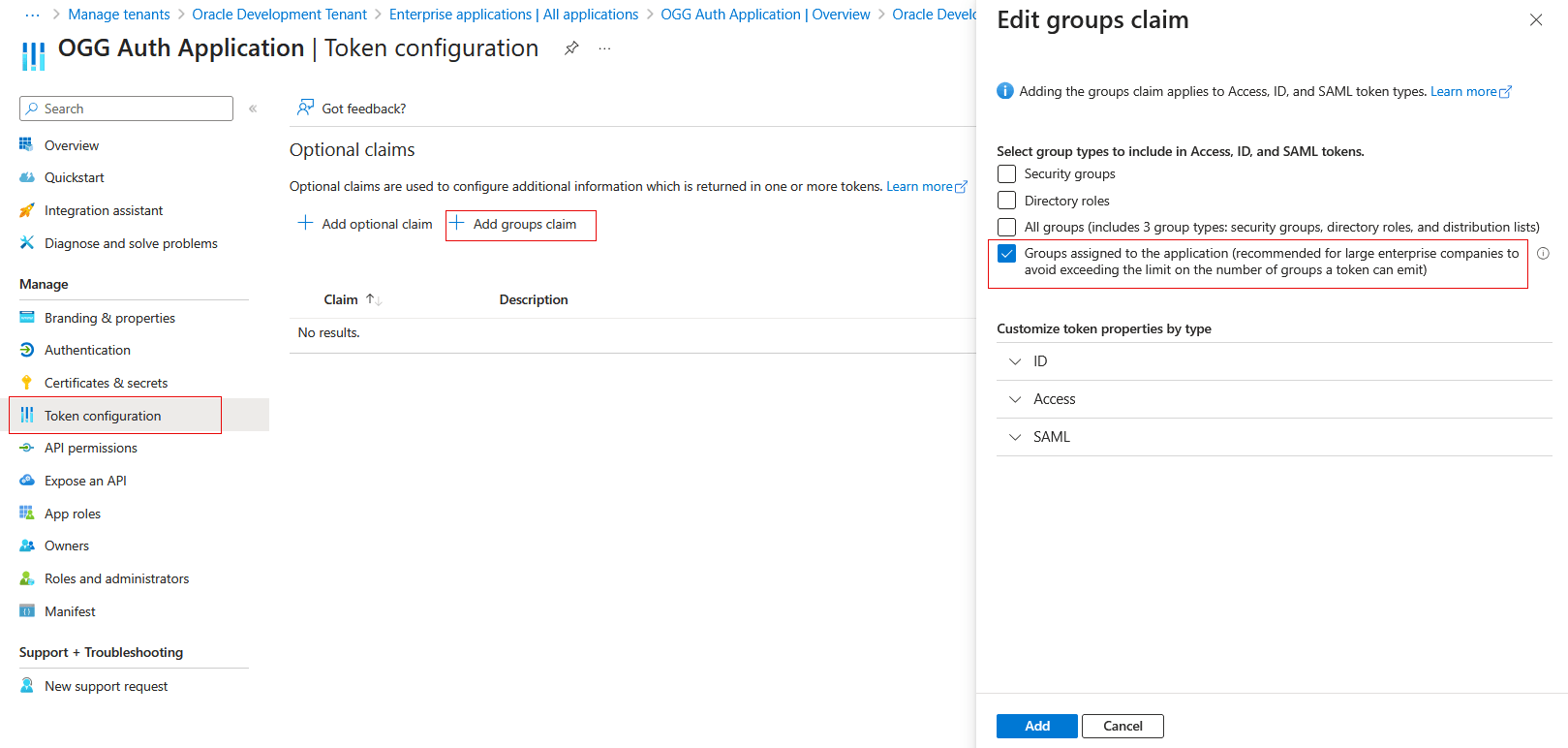Click the New support request person icon
The image size is (1568, 748).
click(x=27, y=686)
